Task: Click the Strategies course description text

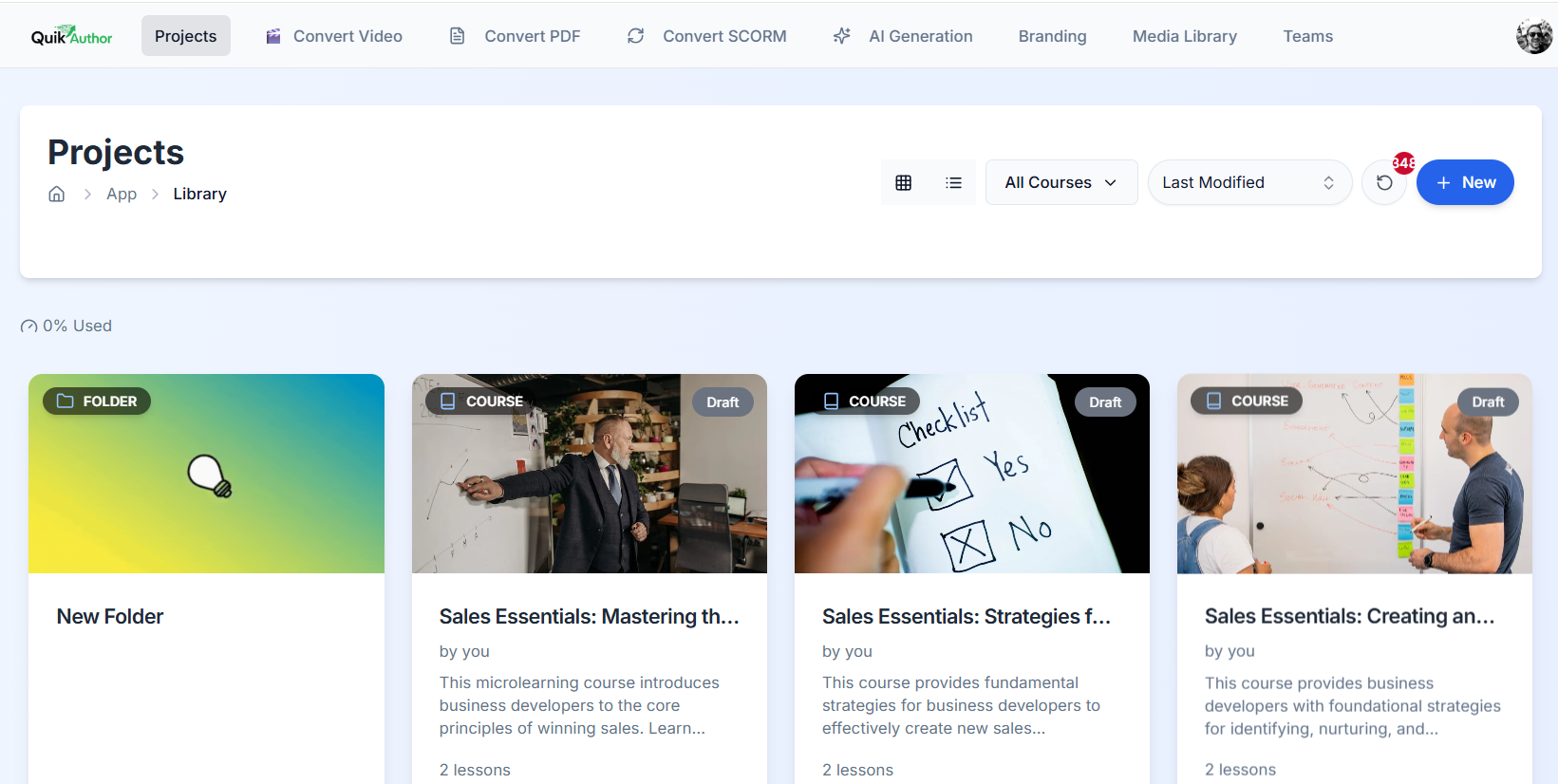Action: (961, 705)
